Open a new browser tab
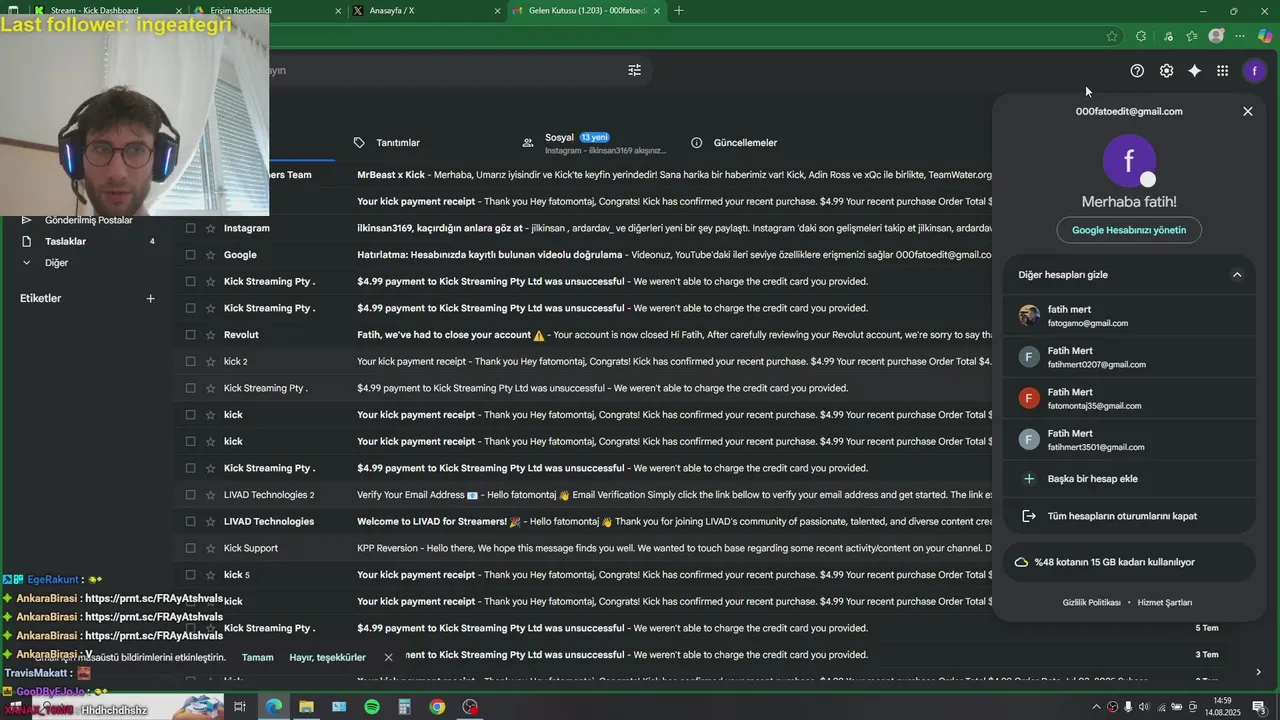 tap(679, 10)
